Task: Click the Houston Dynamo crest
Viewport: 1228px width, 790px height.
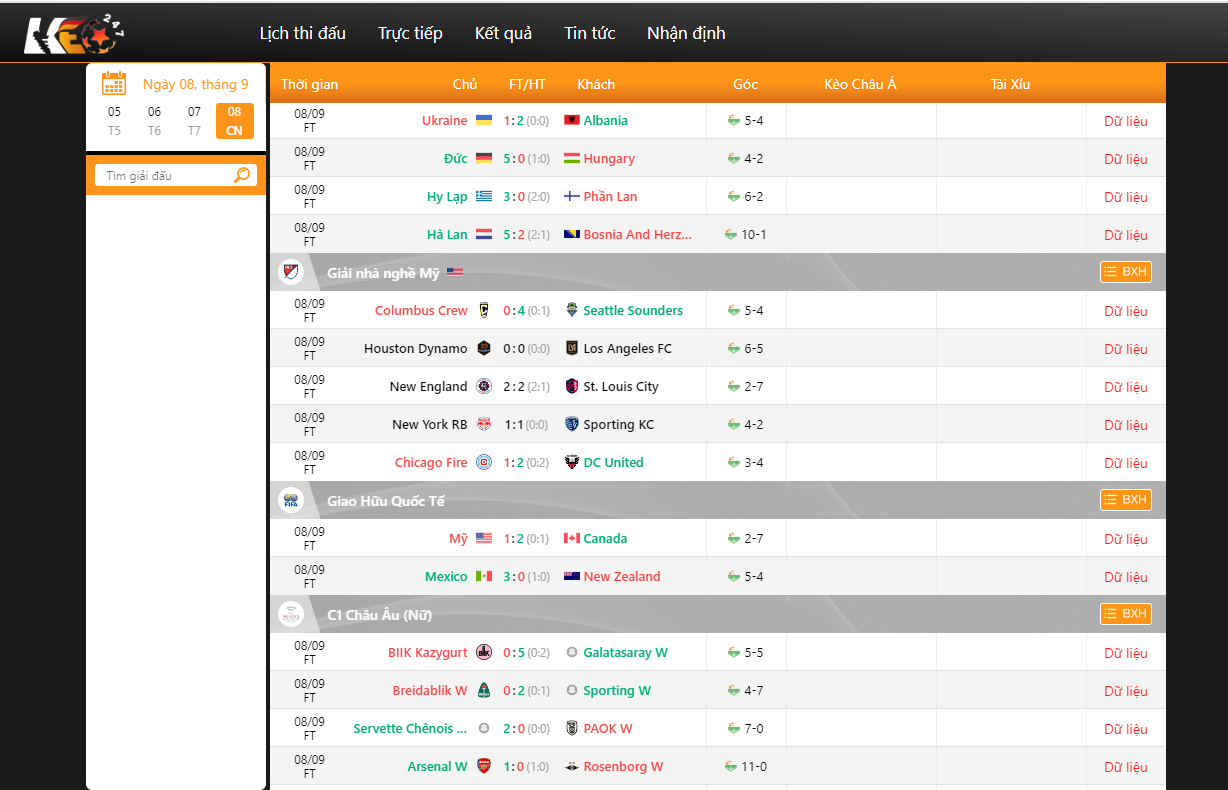Action: (484, 348)
